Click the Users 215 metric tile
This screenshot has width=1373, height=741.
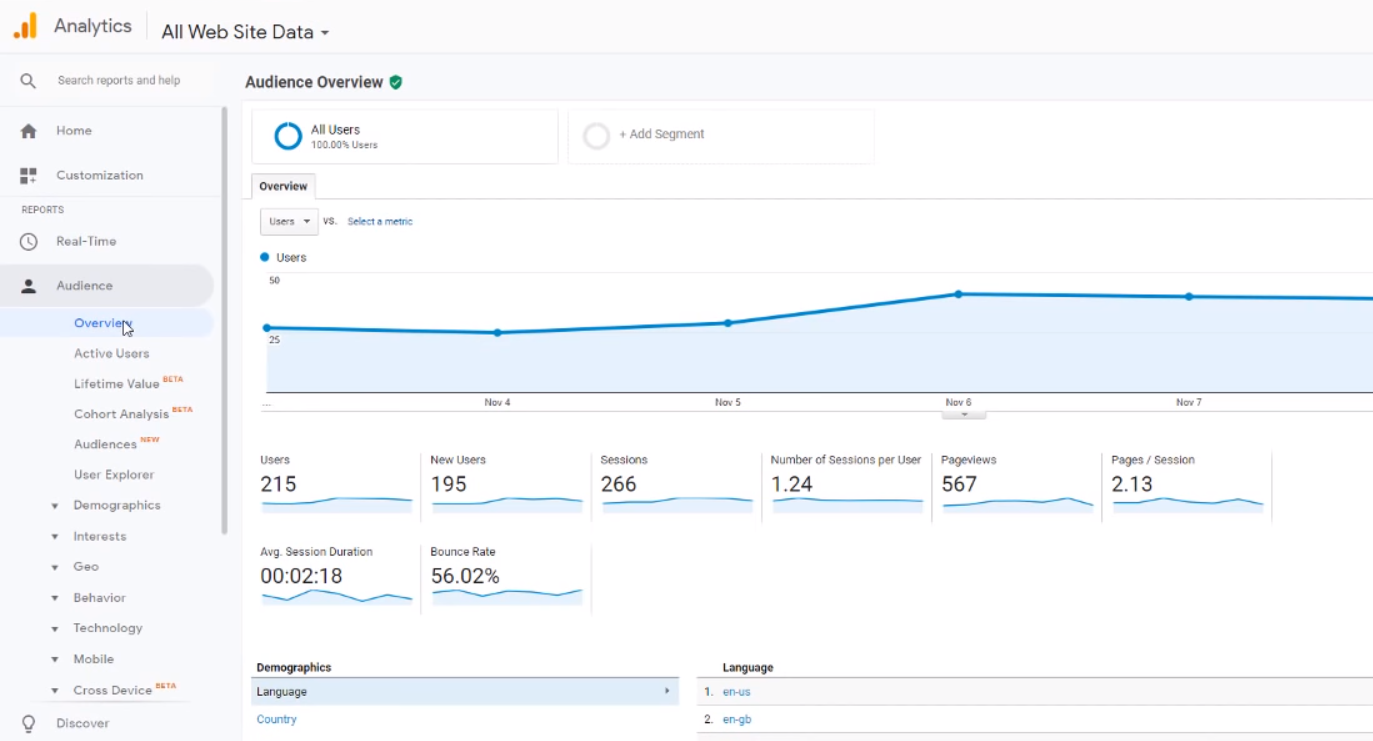click(x=336, y=486)
